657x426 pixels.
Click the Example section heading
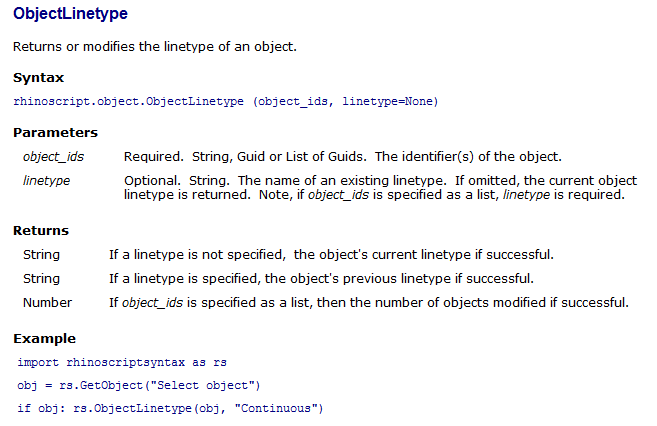44,339
